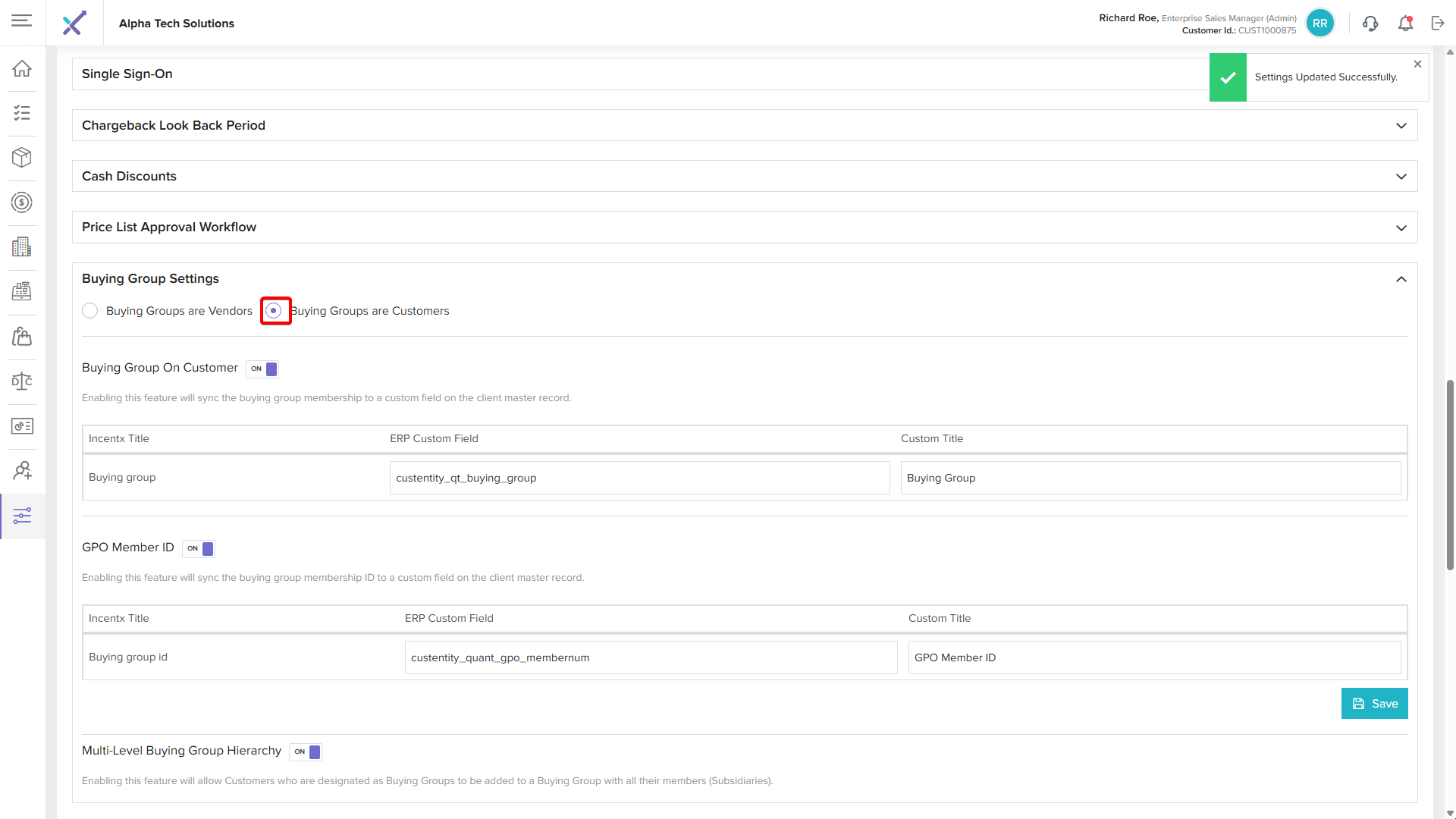Turn off GPO Member ID toggle
Image resolution: width=1456 pixels, height=819 pixels.
[x=199, y=548]
